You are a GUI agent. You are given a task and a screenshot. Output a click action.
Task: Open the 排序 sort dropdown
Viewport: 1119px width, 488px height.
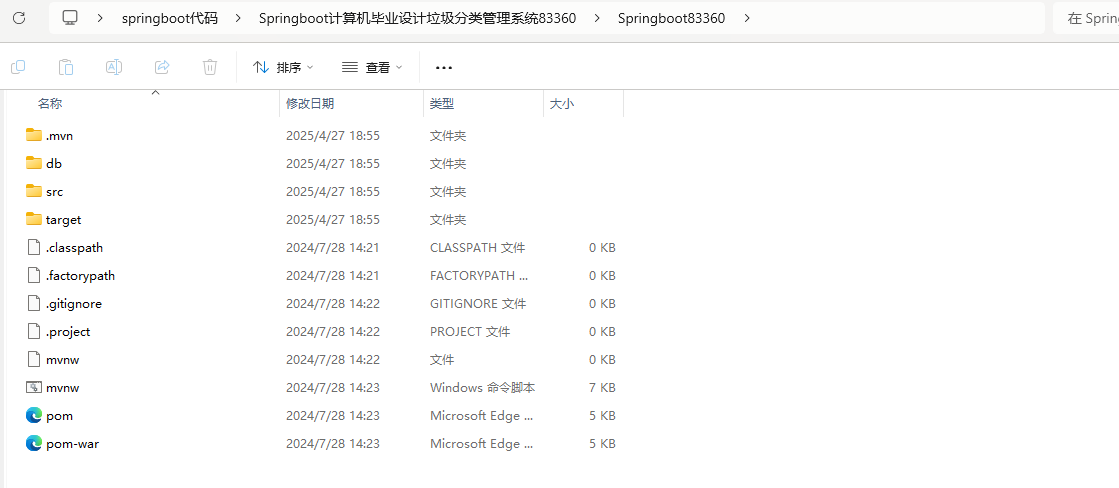pyautogui.click(x=283, y=68)
